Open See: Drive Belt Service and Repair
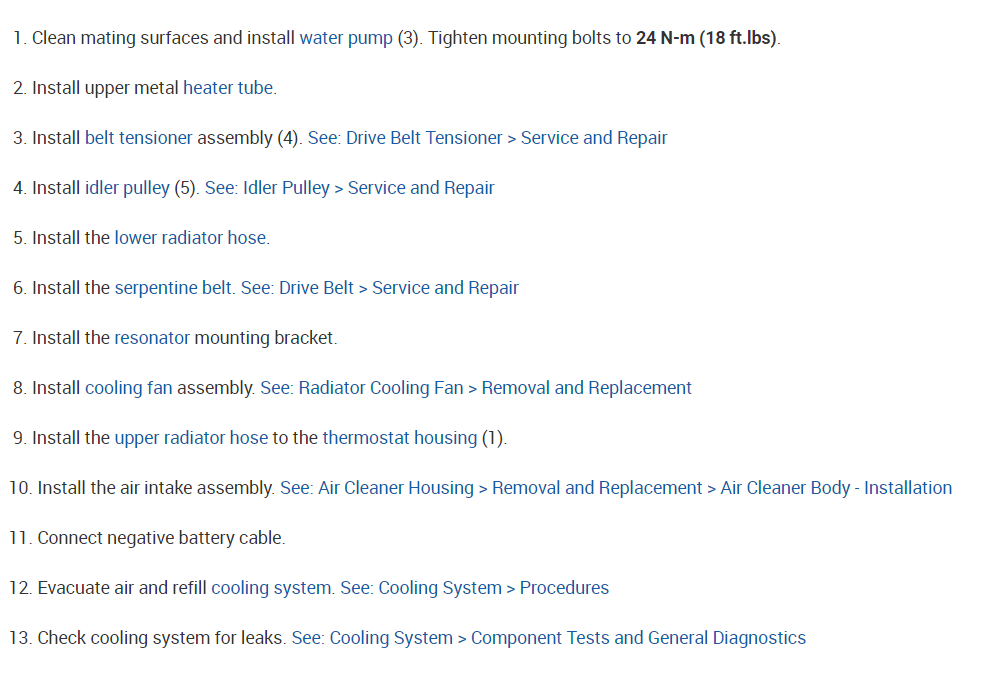The height and width of the screenshot is (683, 1008). tap(380, 288)
